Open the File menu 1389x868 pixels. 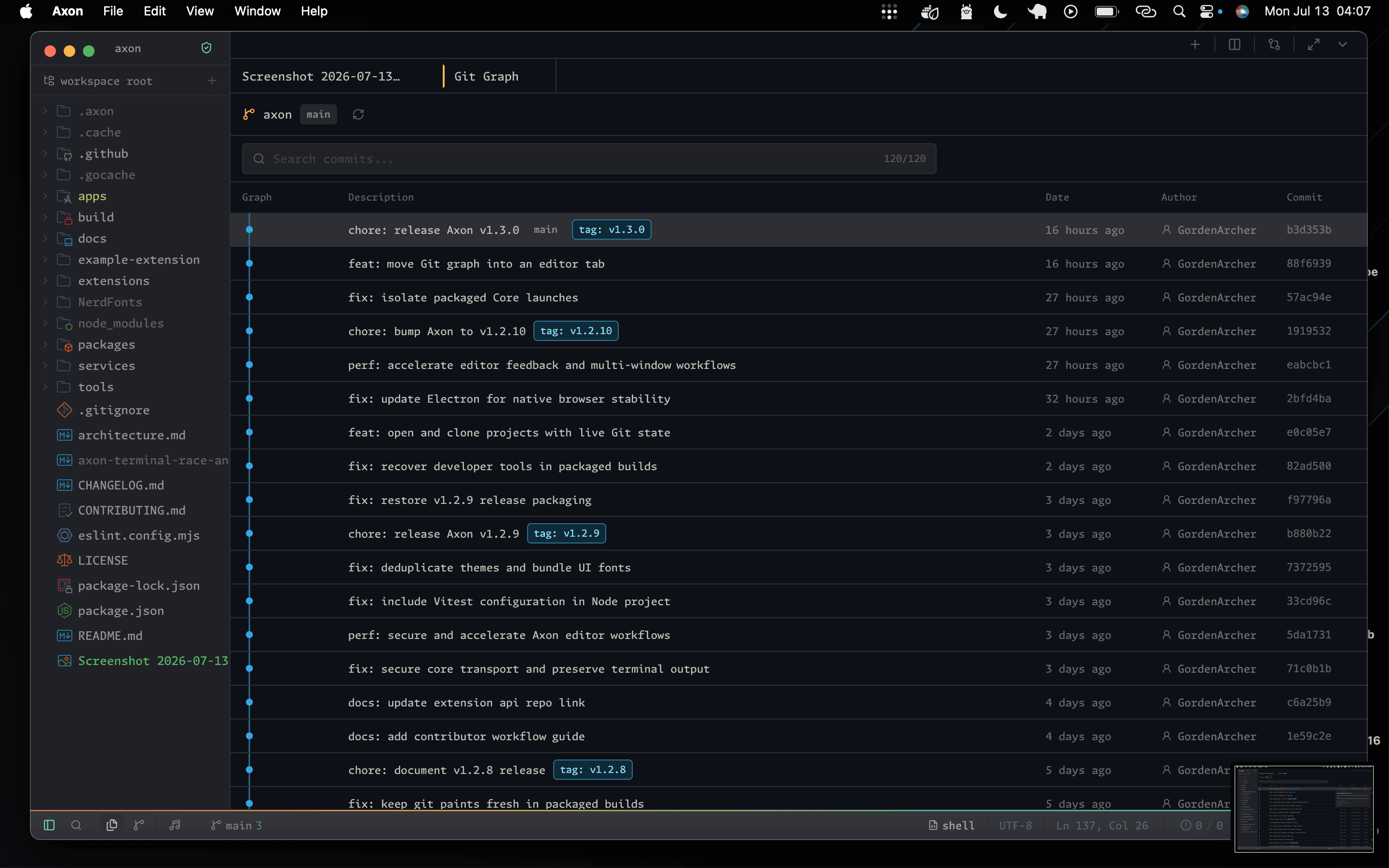click(x=113, y=11)
